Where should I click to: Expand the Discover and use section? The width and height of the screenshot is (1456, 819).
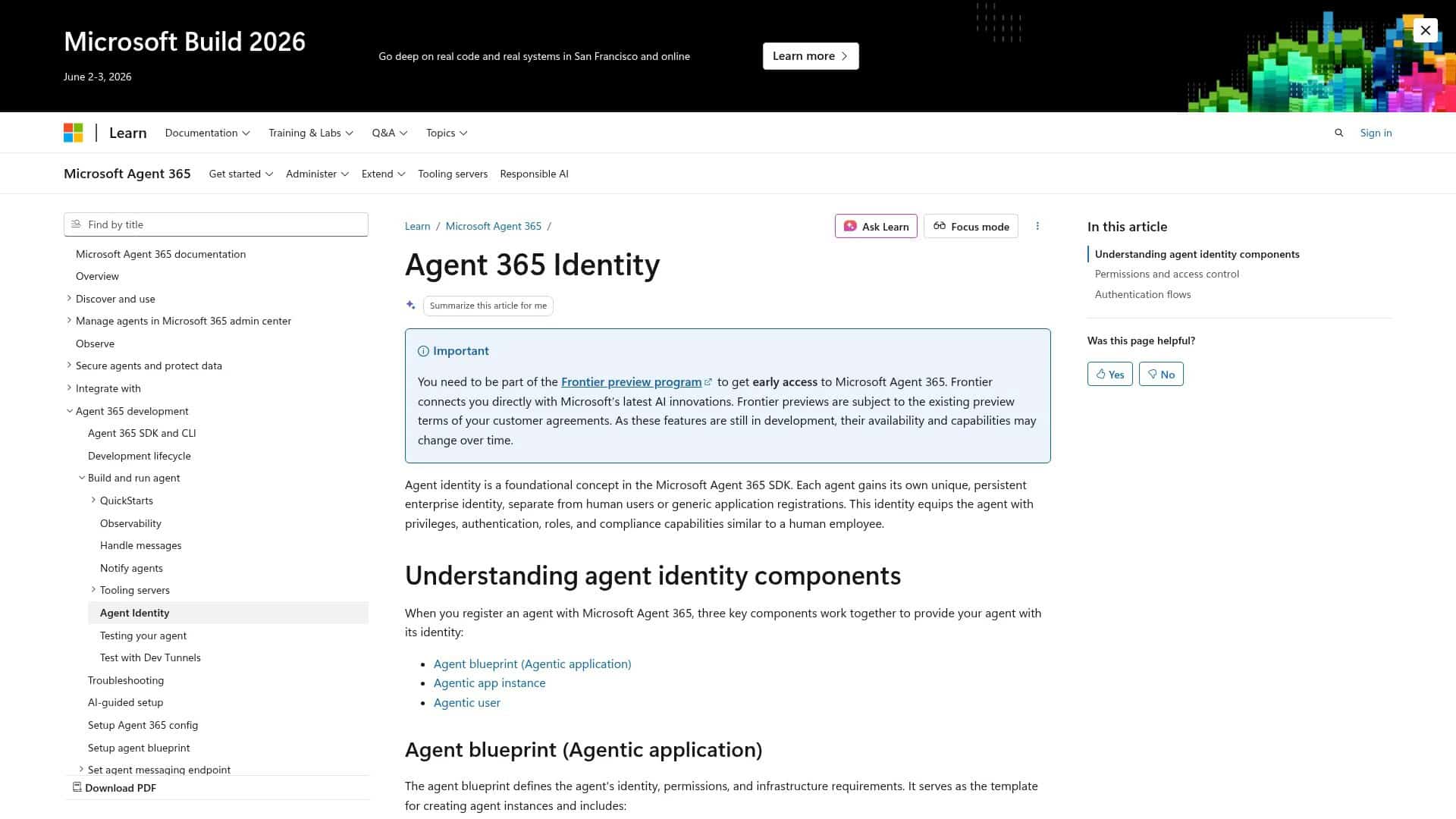click(x=69, y=298)
